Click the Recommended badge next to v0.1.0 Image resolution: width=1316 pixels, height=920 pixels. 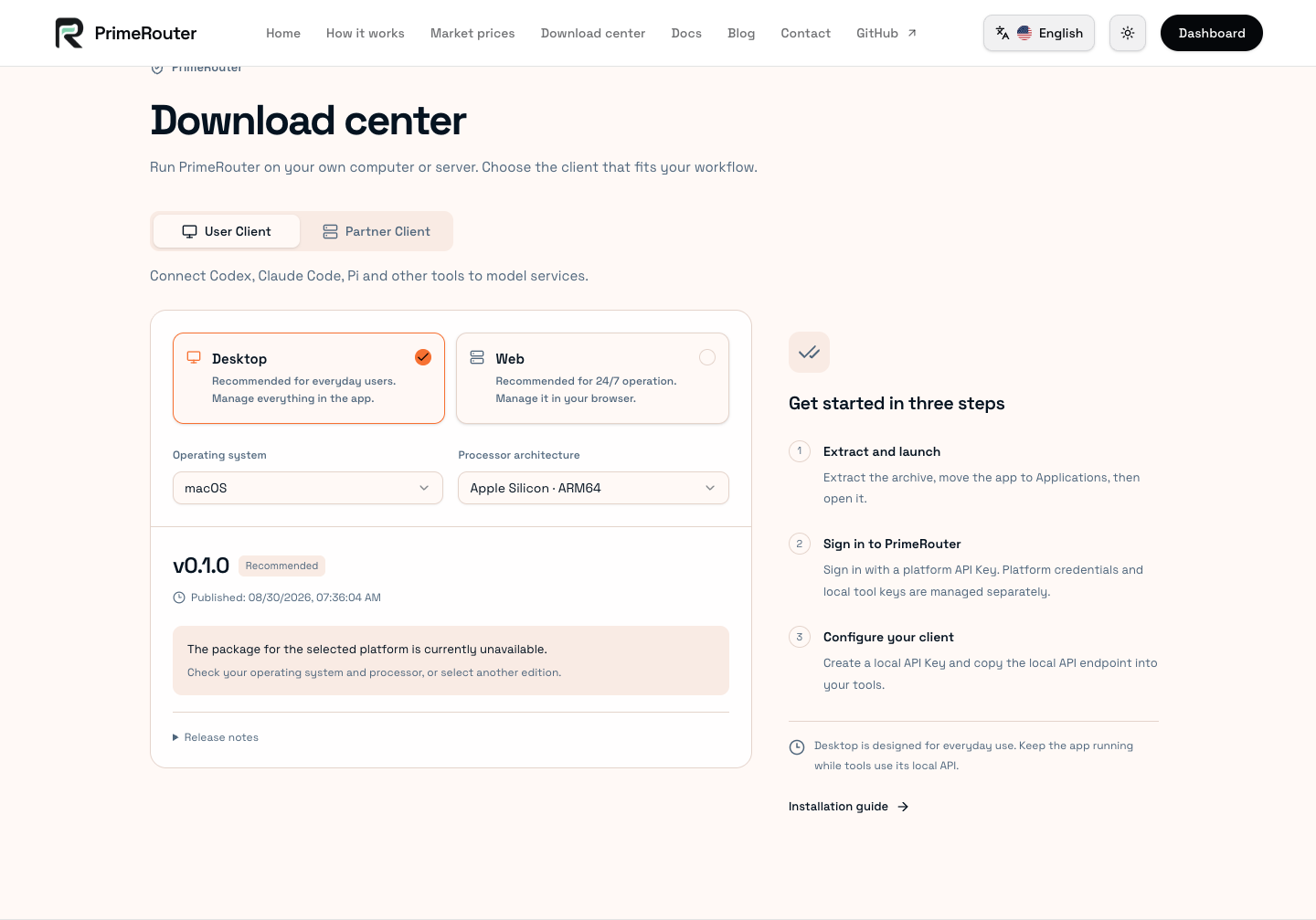[281, 566]
